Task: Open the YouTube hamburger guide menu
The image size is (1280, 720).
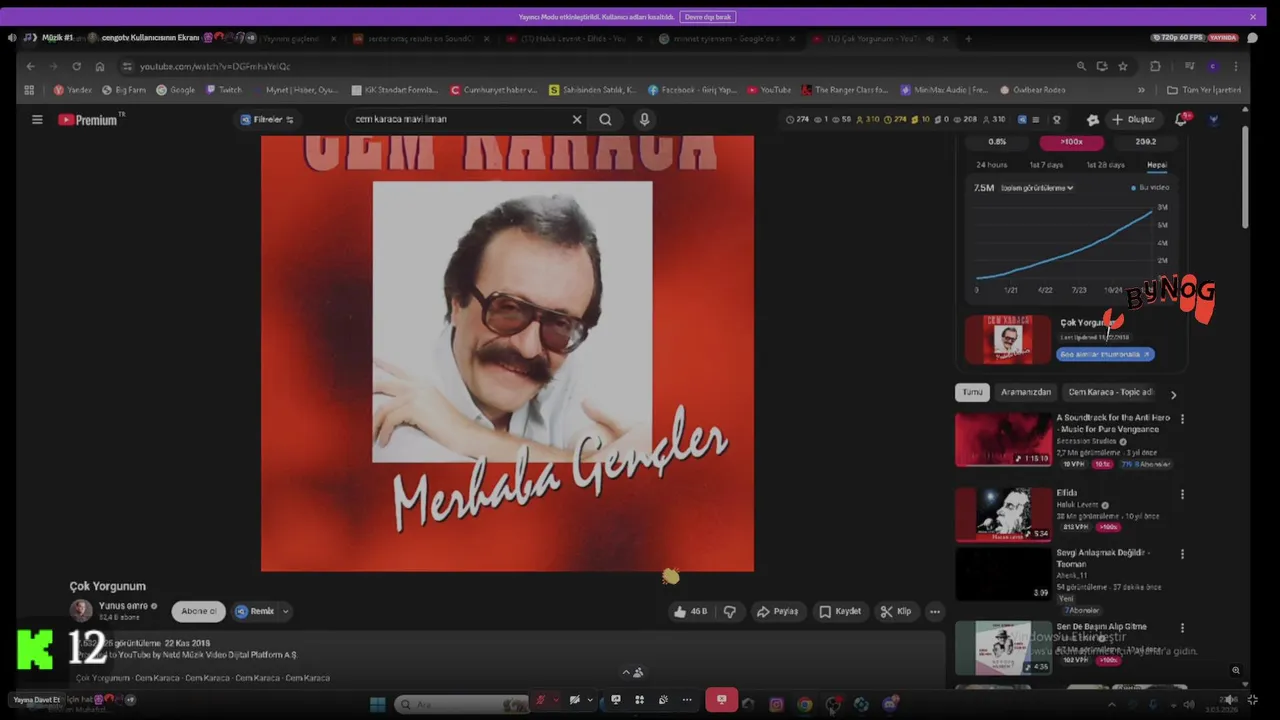Action: point(37,119)
